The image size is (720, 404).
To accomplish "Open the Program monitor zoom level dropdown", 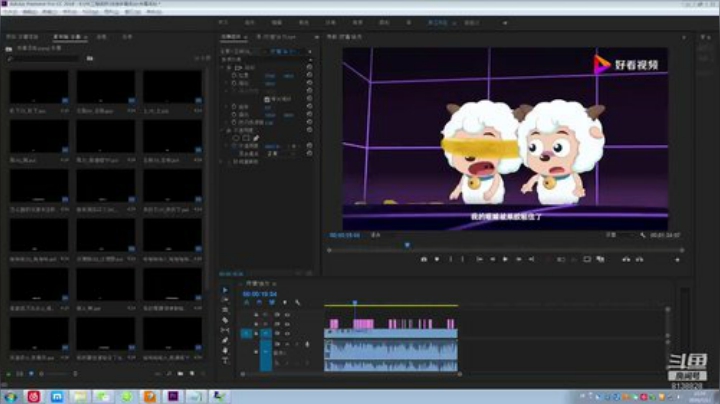I will [378, 235].
